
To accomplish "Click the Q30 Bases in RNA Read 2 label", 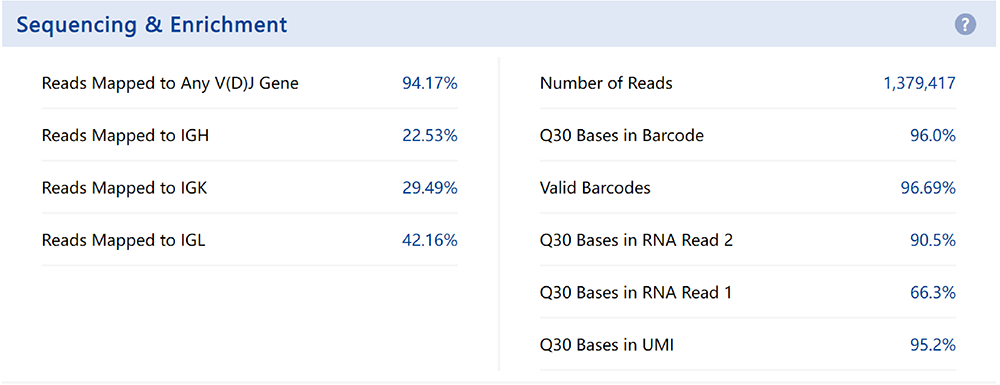I will (636, 240).
